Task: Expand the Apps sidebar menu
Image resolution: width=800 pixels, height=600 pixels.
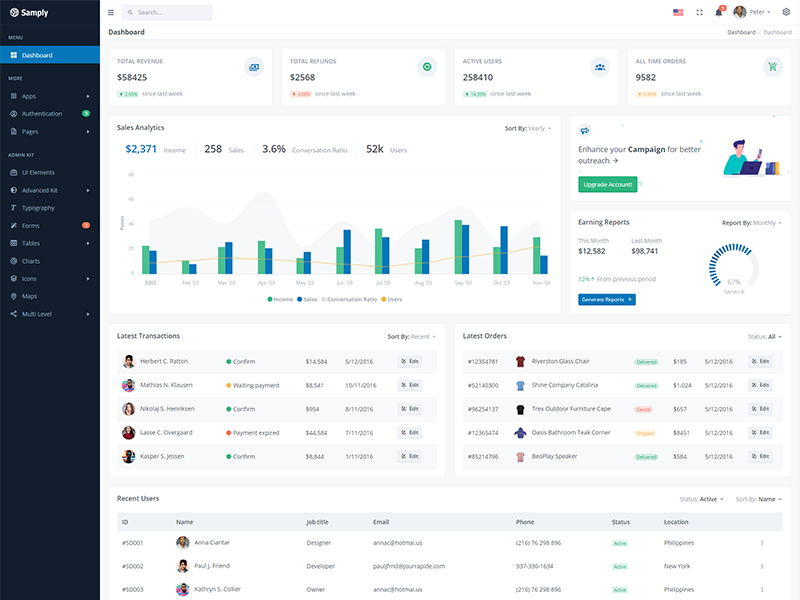Action: (x=50, y=96)
